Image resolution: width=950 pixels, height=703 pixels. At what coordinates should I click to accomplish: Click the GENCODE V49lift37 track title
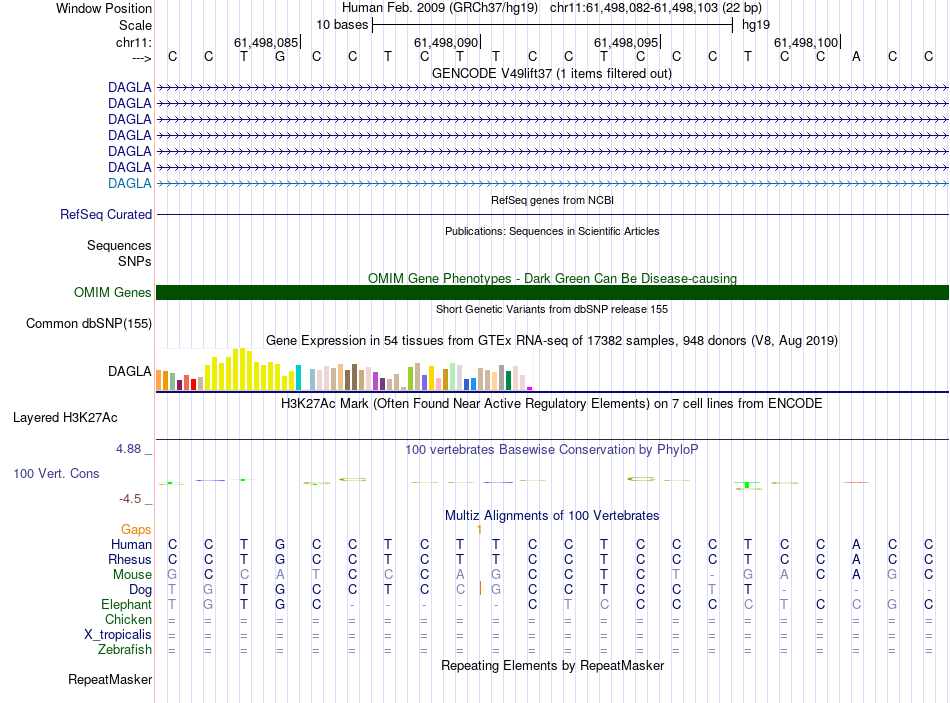[552, 73]
